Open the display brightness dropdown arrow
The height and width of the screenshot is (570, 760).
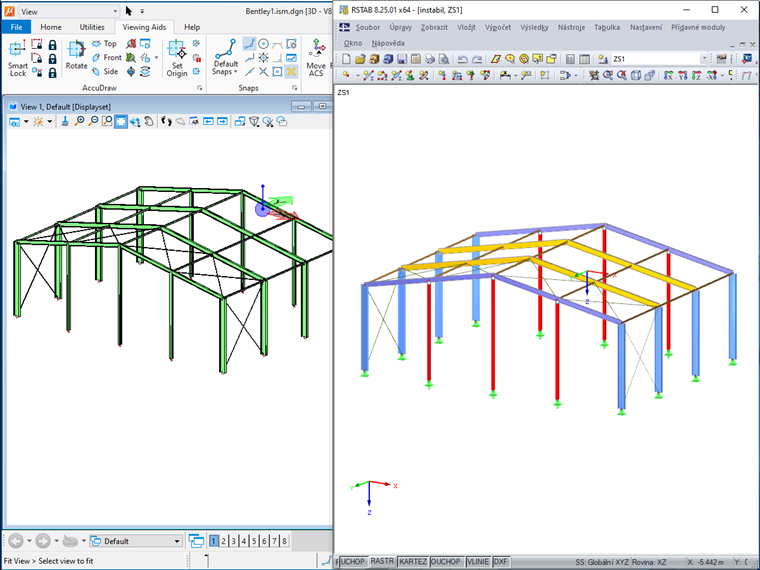pyautogui.click(x=49, y=121)
